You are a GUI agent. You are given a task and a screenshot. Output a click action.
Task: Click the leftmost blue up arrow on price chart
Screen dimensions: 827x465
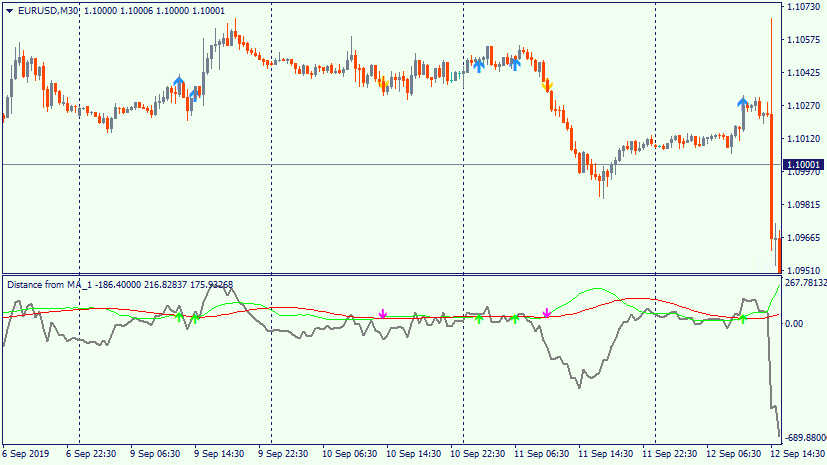[x=179, y=82]
